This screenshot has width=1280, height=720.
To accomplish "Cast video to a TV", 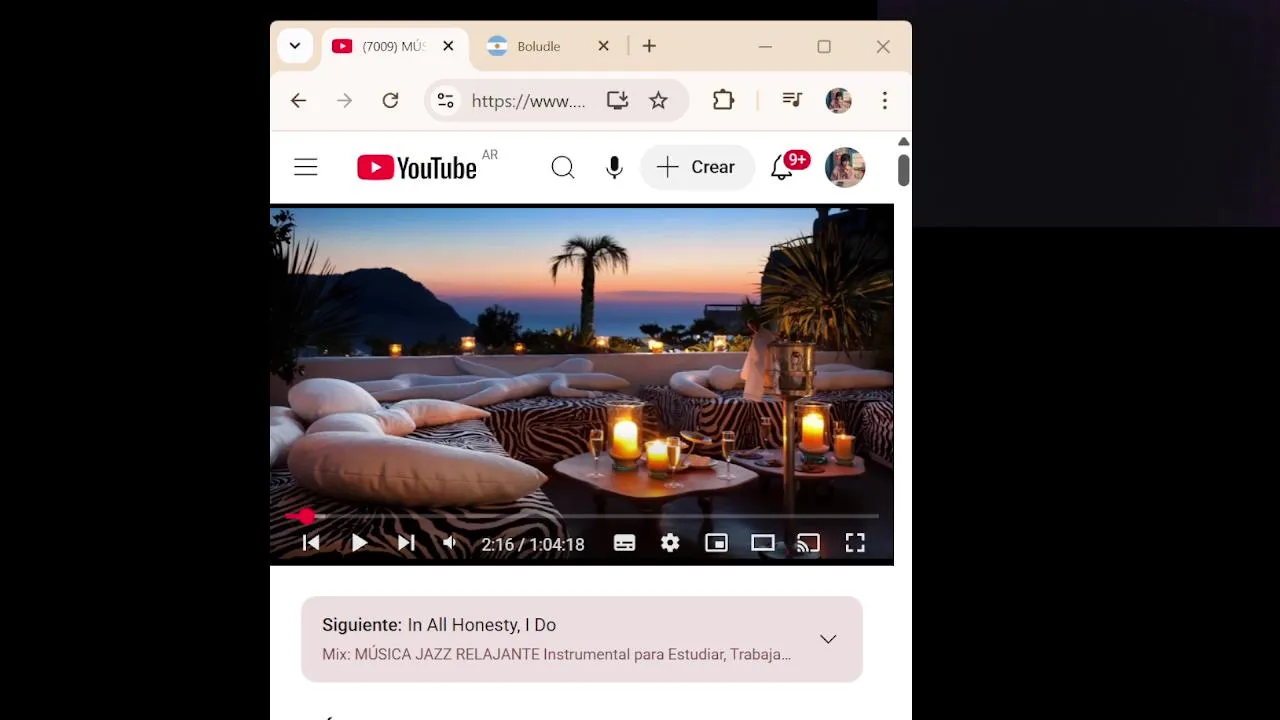I will 808,543.
